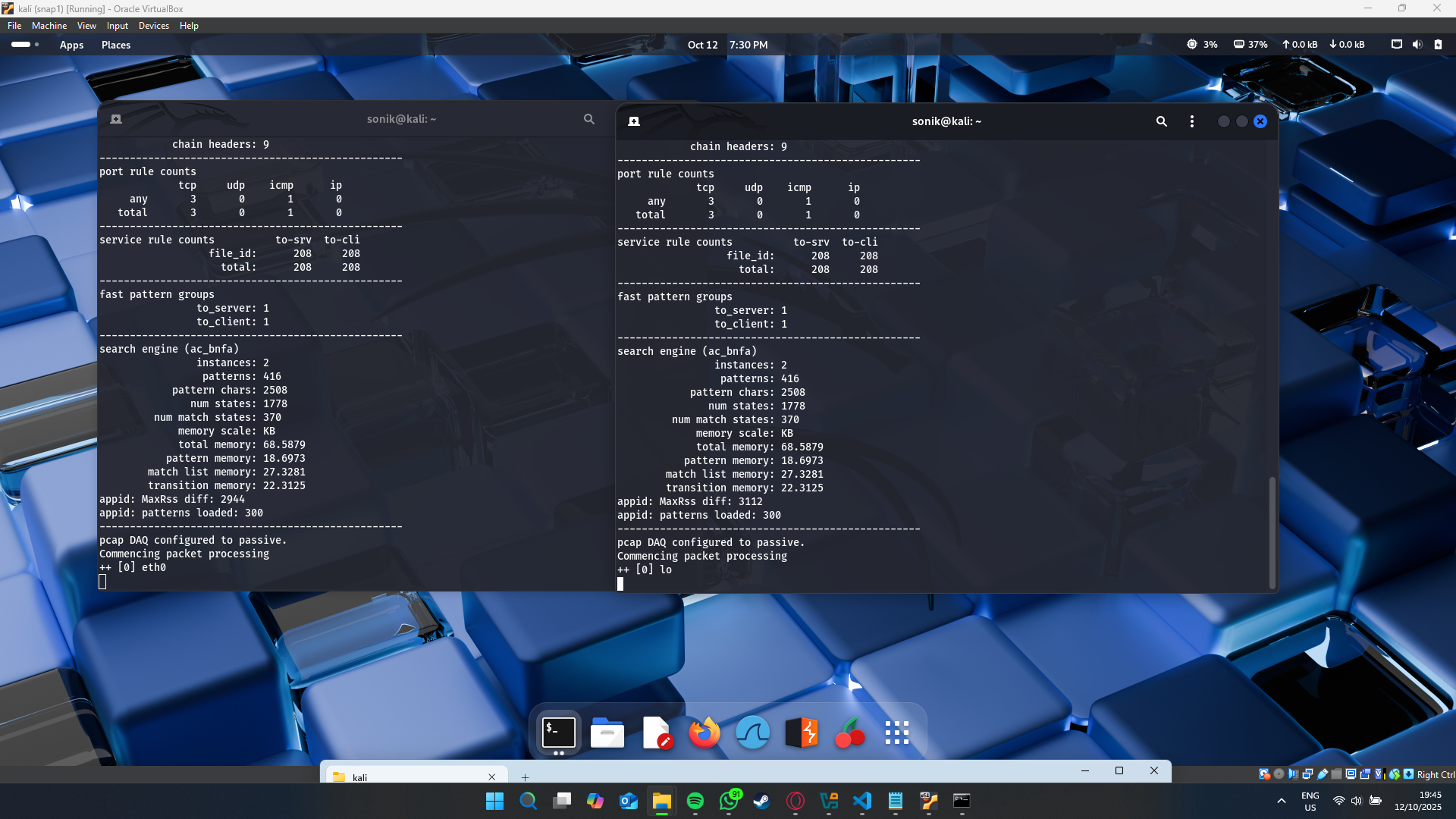Launch Burp Suite from the dock

click(802, 733)
